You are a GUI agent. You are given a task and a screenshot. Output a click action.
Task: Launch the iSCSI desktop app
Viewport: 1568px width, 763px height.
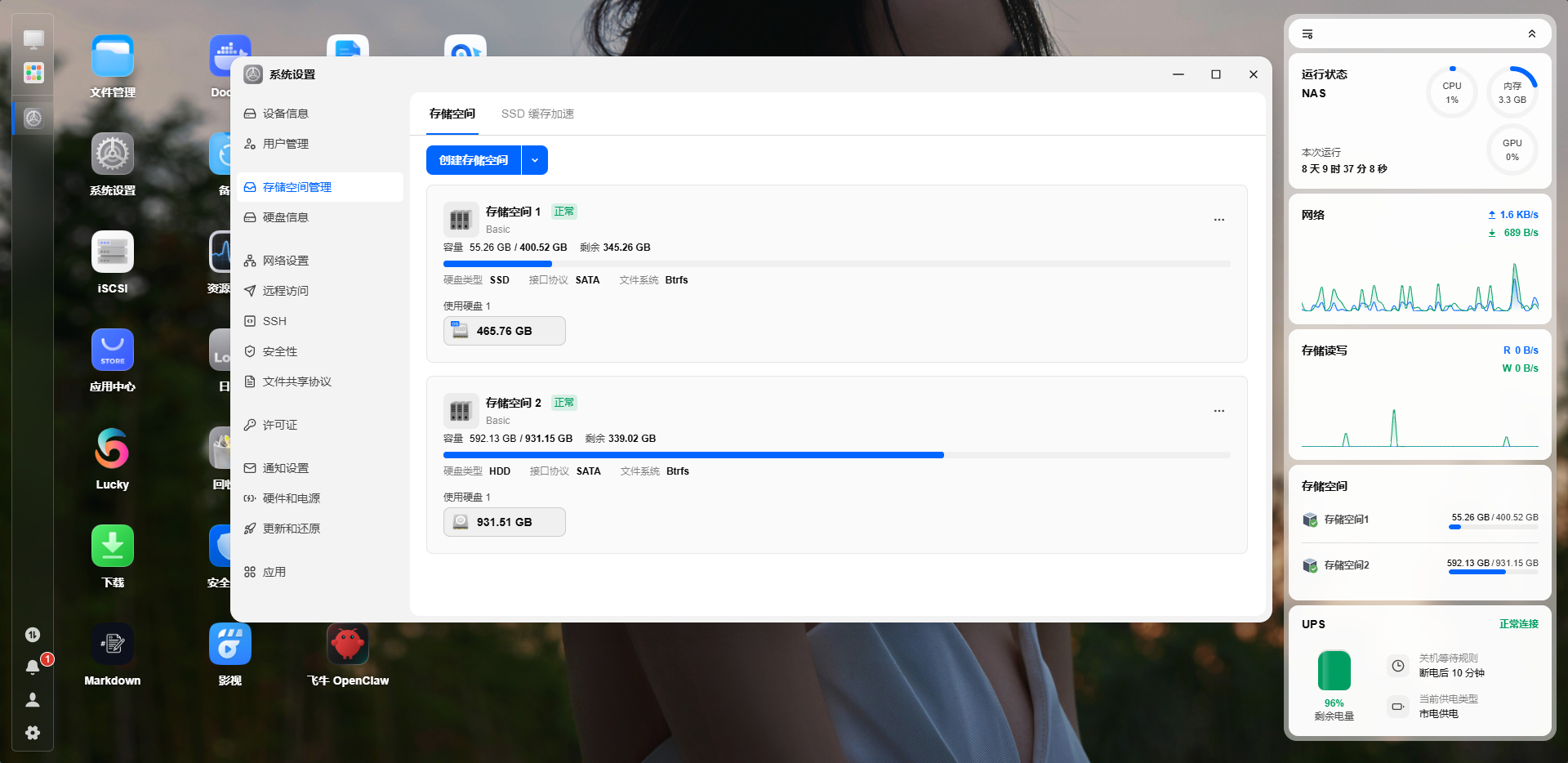pos(113,252)
